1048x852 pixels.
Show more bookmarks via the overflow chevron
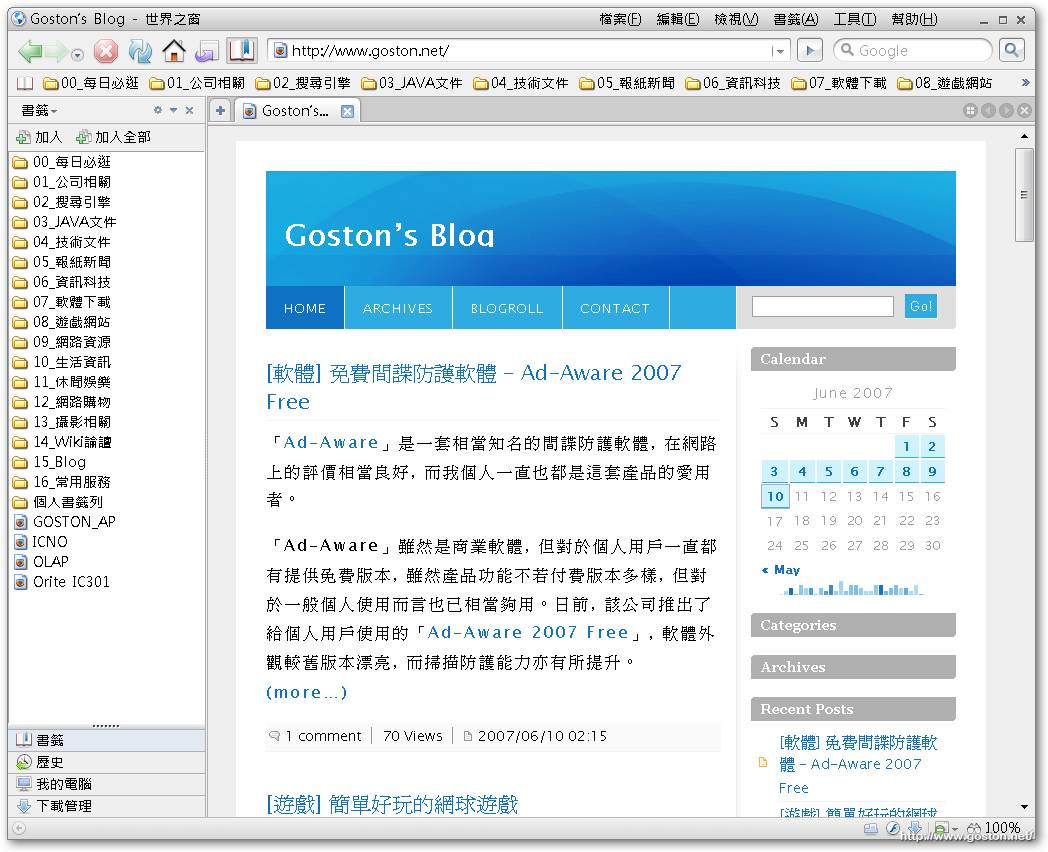coord(1025,83)
